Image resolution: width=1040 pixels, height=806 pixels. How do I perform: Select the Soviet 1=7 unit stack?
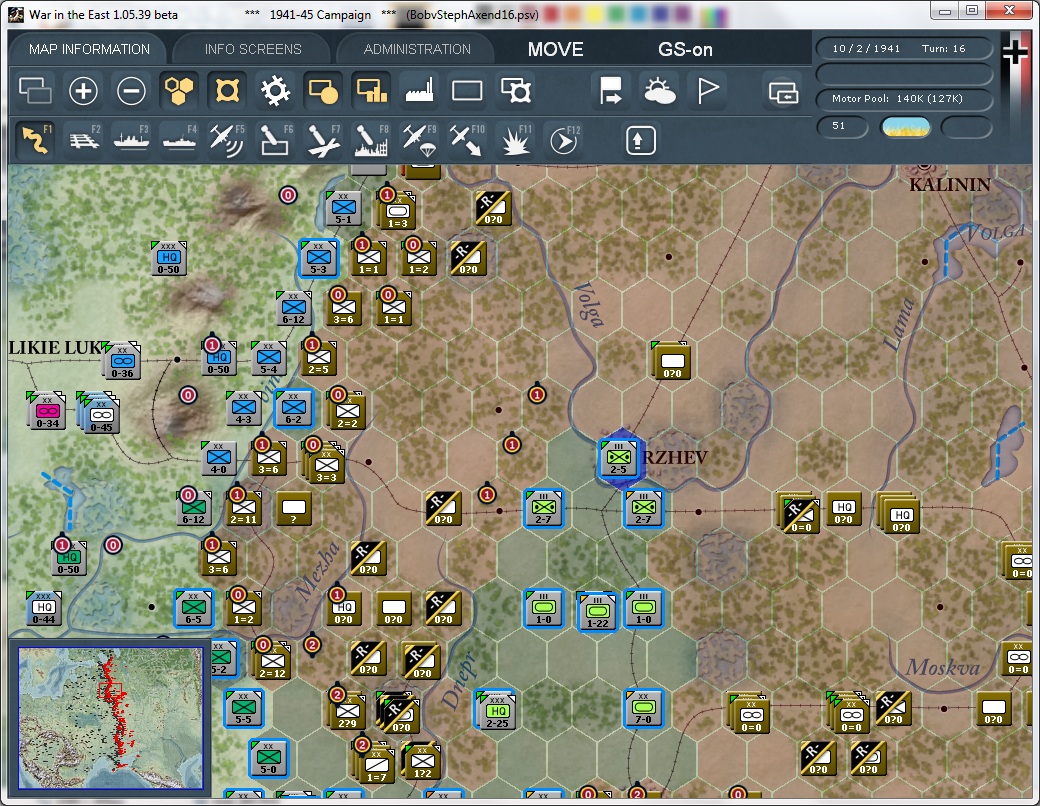pyautogui.click(x=375, y=764)
